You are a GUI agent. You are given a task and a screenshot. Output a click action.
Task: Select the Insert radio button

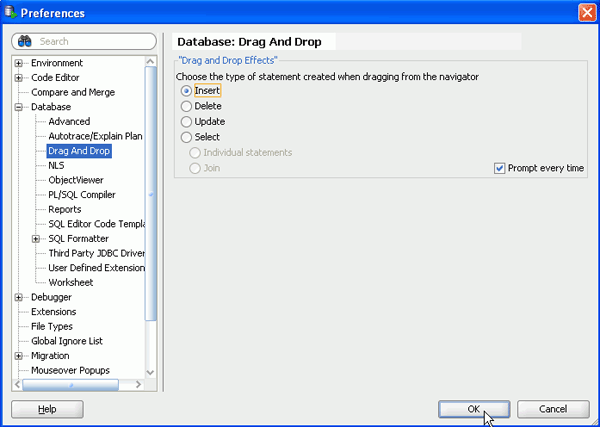tap(186, 91)
